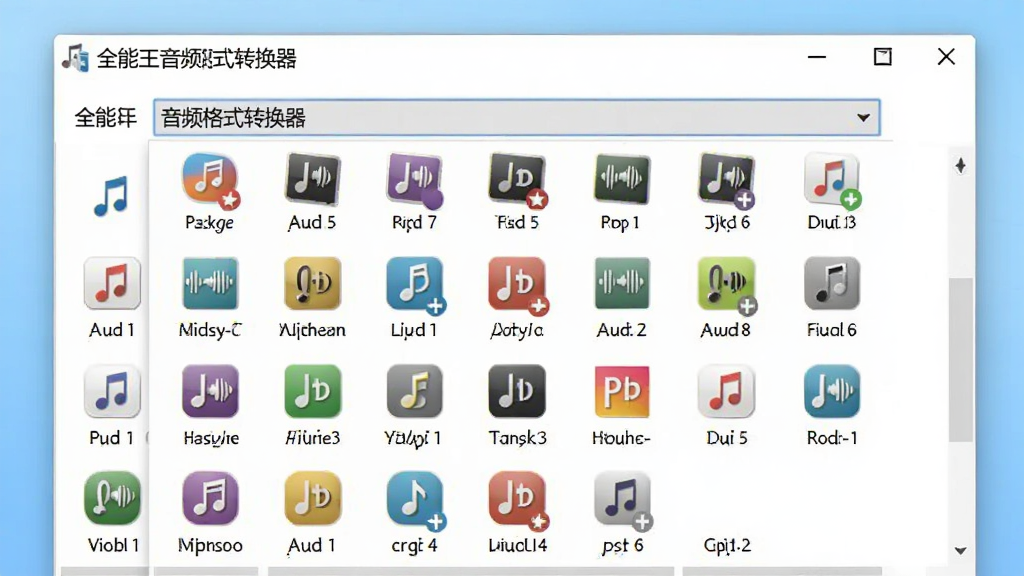Select the Rodr-1 blue icon
1024x576 pixels.
[x=832, y=391]
